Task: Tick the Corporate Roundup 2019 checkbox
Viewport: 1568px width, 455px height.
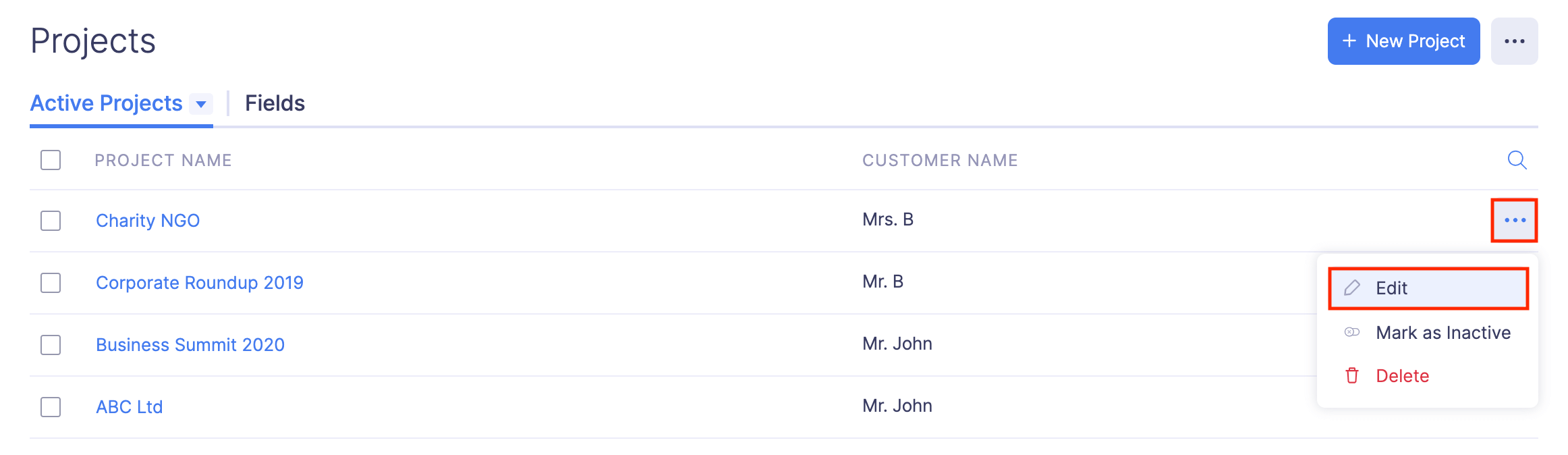Action: (x=51, y=283)
